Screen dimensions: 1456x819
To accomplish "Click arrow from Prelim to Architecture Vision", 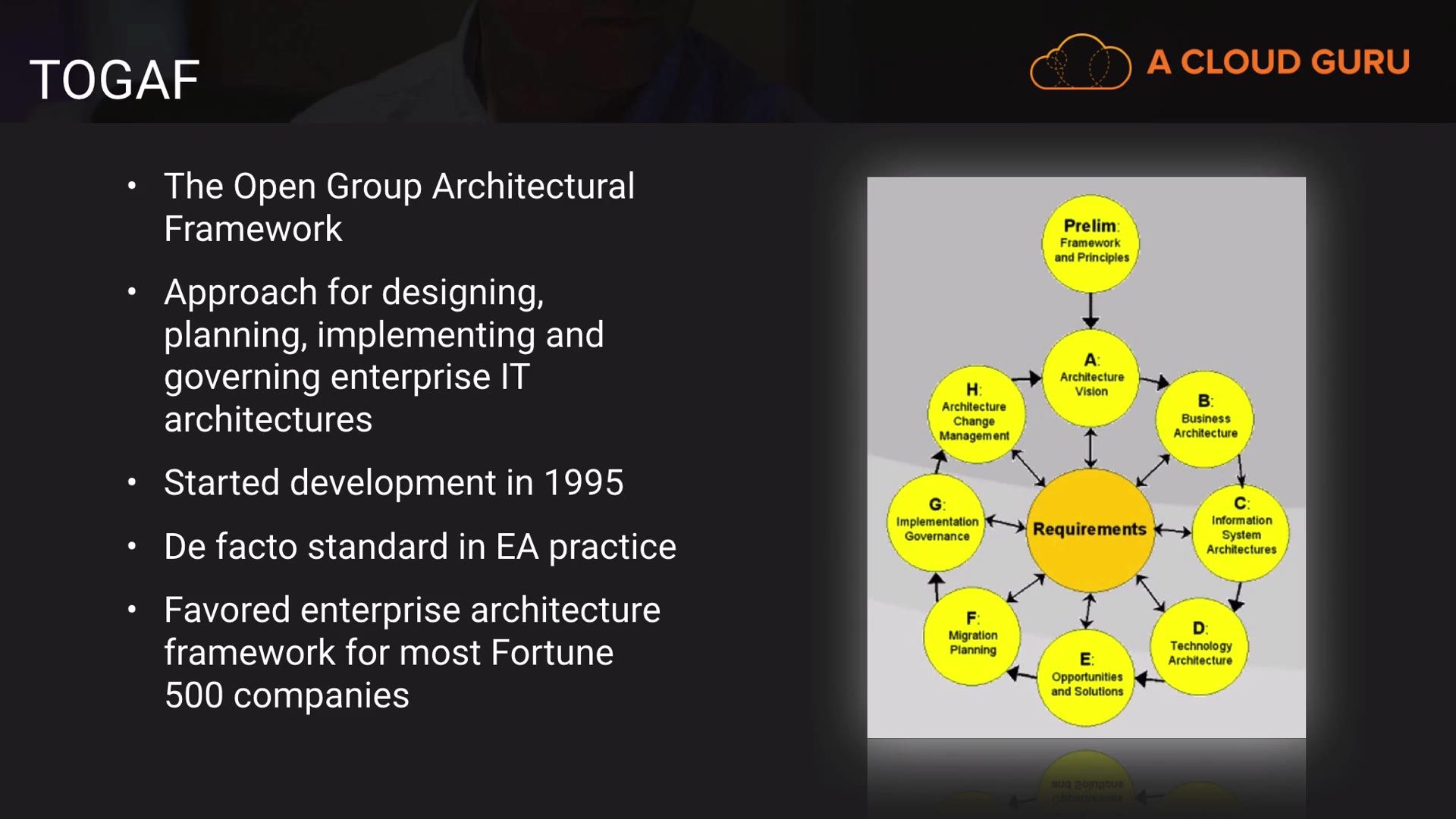I will click(1090, 310).
